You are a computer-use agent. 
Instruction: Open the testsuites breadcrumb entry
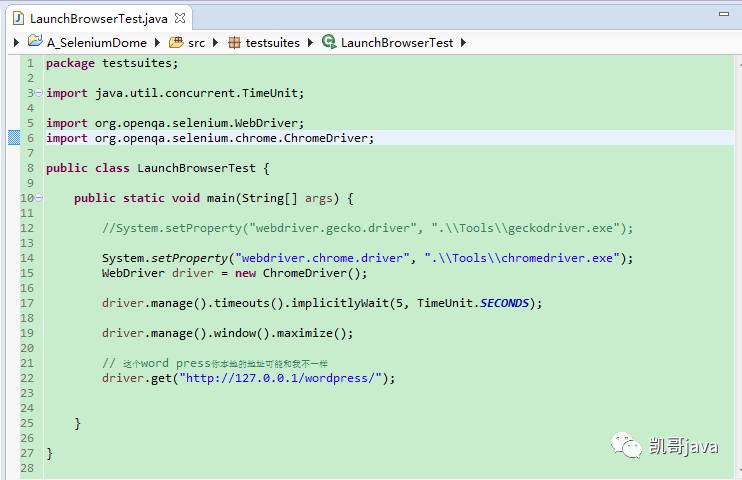273,43
